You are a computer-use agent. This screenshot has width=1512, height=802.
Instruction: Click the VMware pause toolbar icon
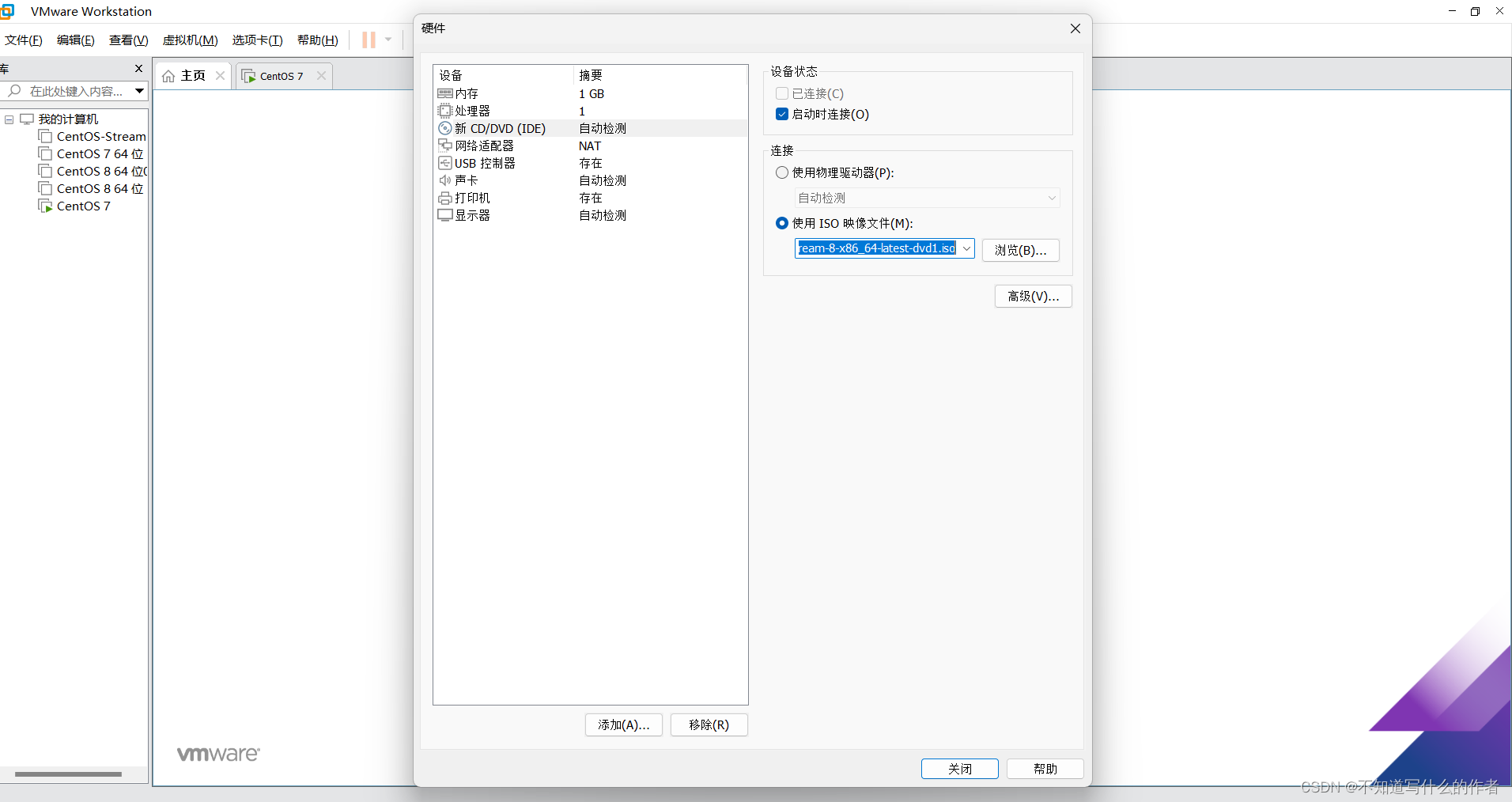point(369,40)
